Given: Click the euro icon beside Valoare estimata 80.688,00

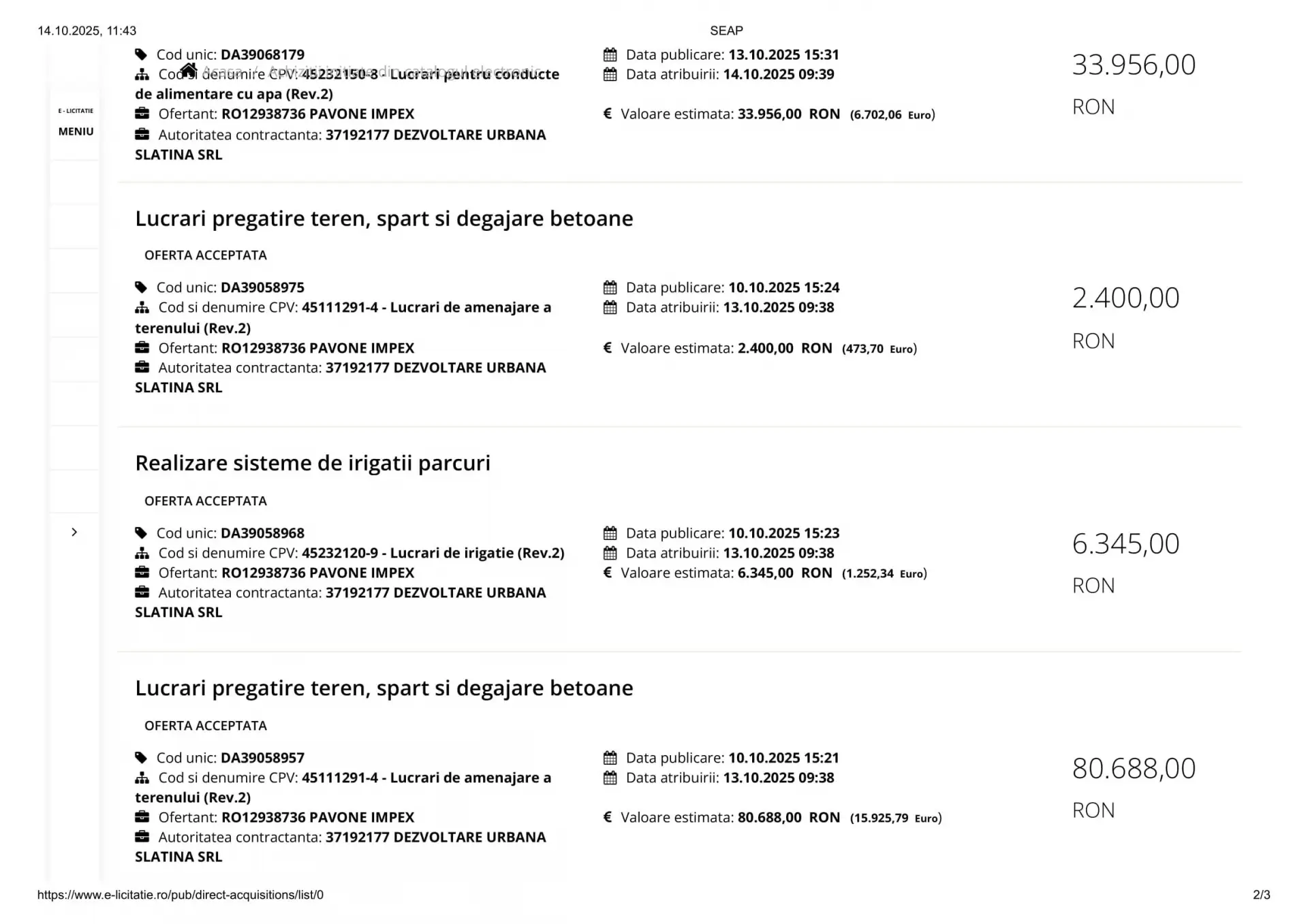Looking at the screenshot, I should [607, 817].
